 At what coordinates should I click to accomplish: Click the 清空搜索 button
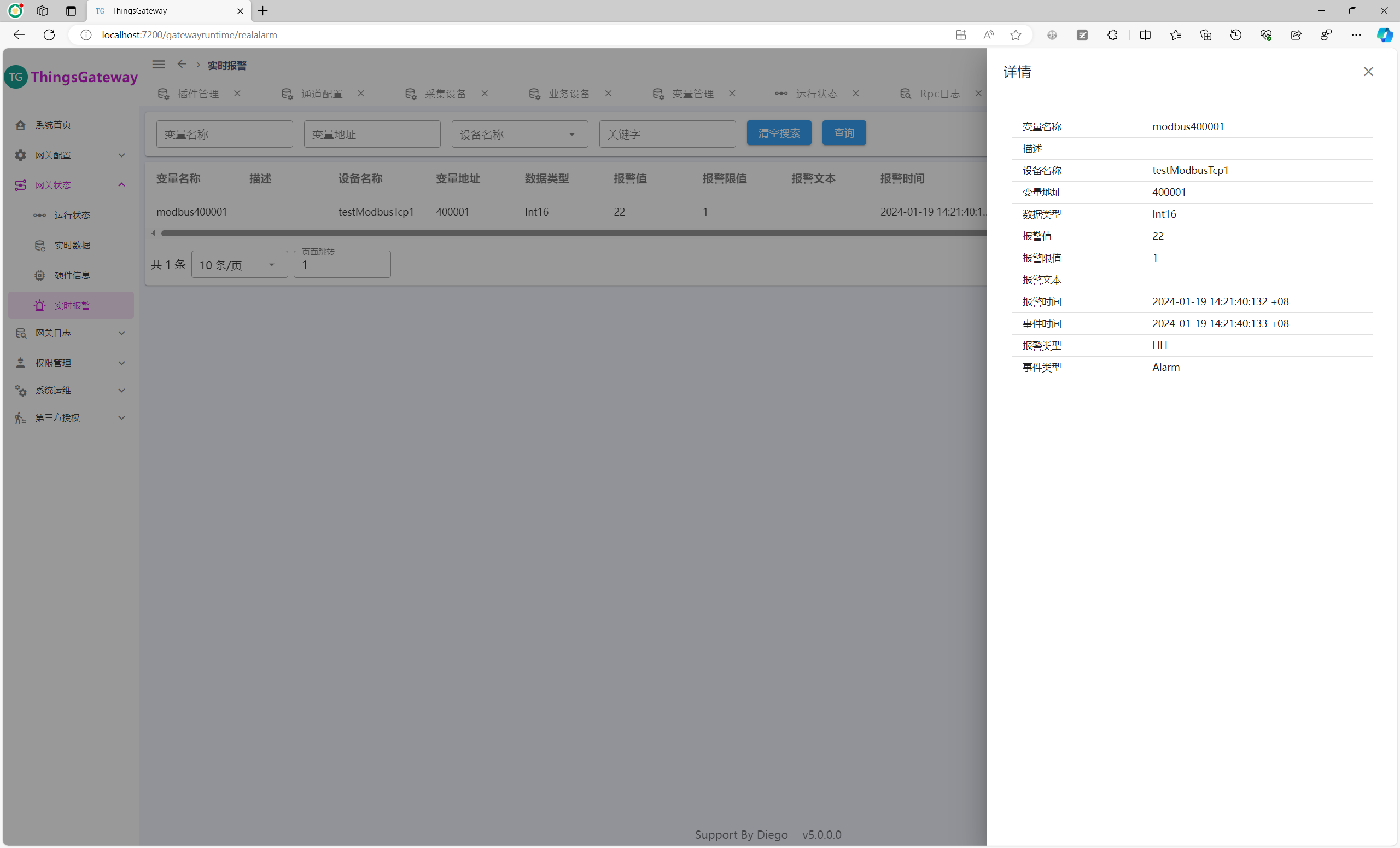coord(778,133)
